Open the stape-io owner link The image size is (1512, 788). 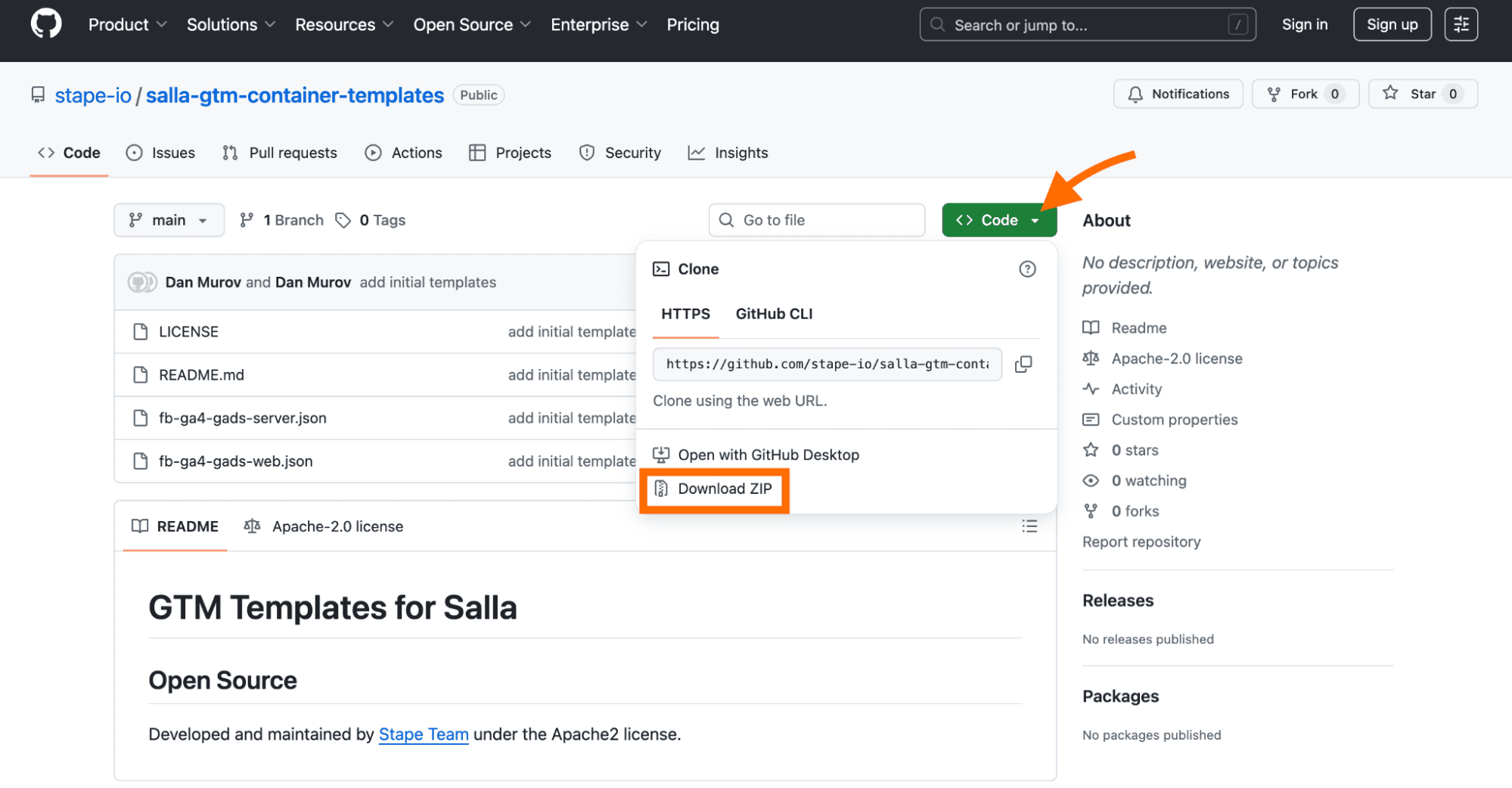coord(93,95)
